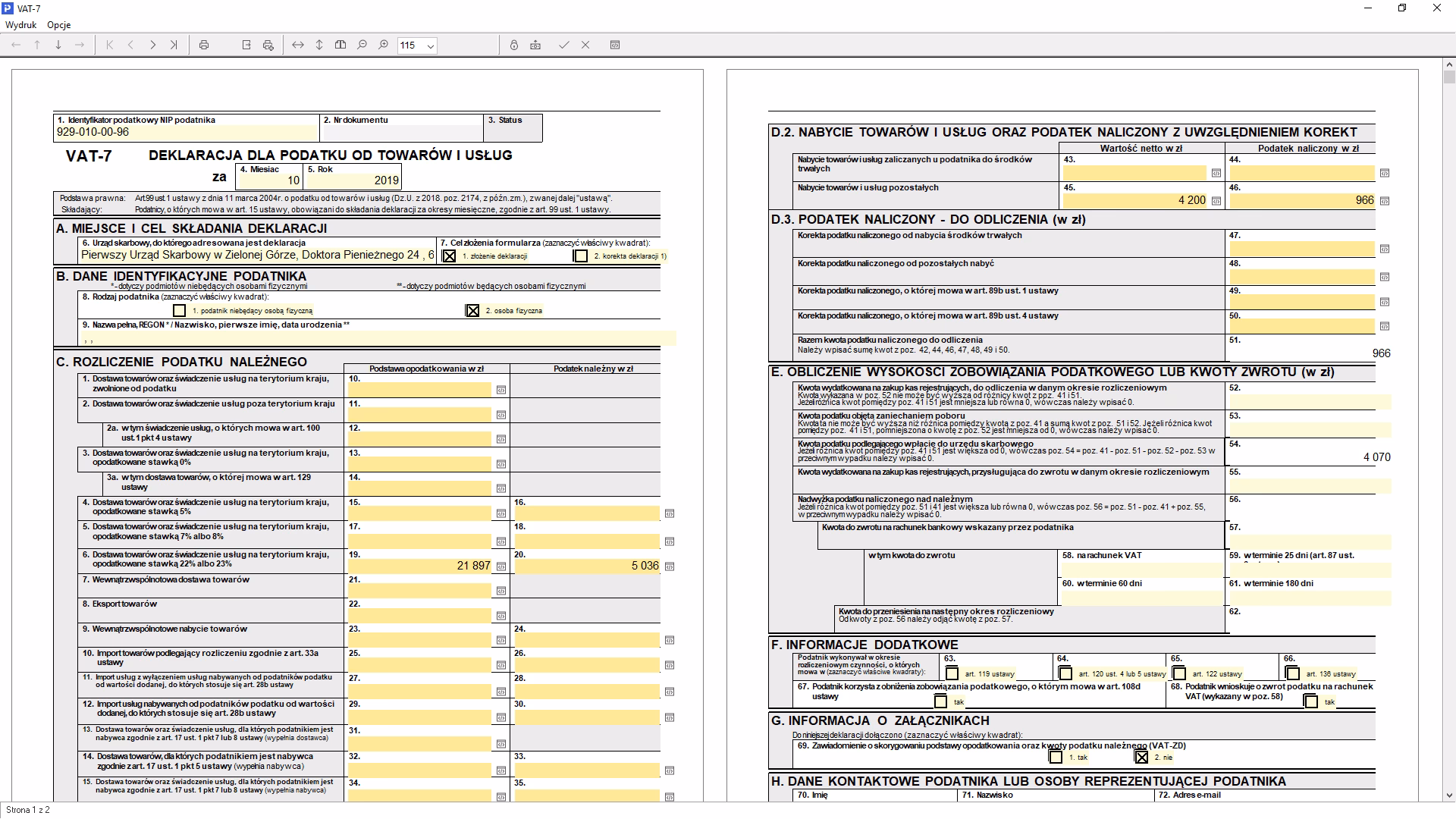The height and width of the screenshot is (819, 1456).
Task: Click the fit-to-width horizontal arrows icon
Action: tap(298, 45)
